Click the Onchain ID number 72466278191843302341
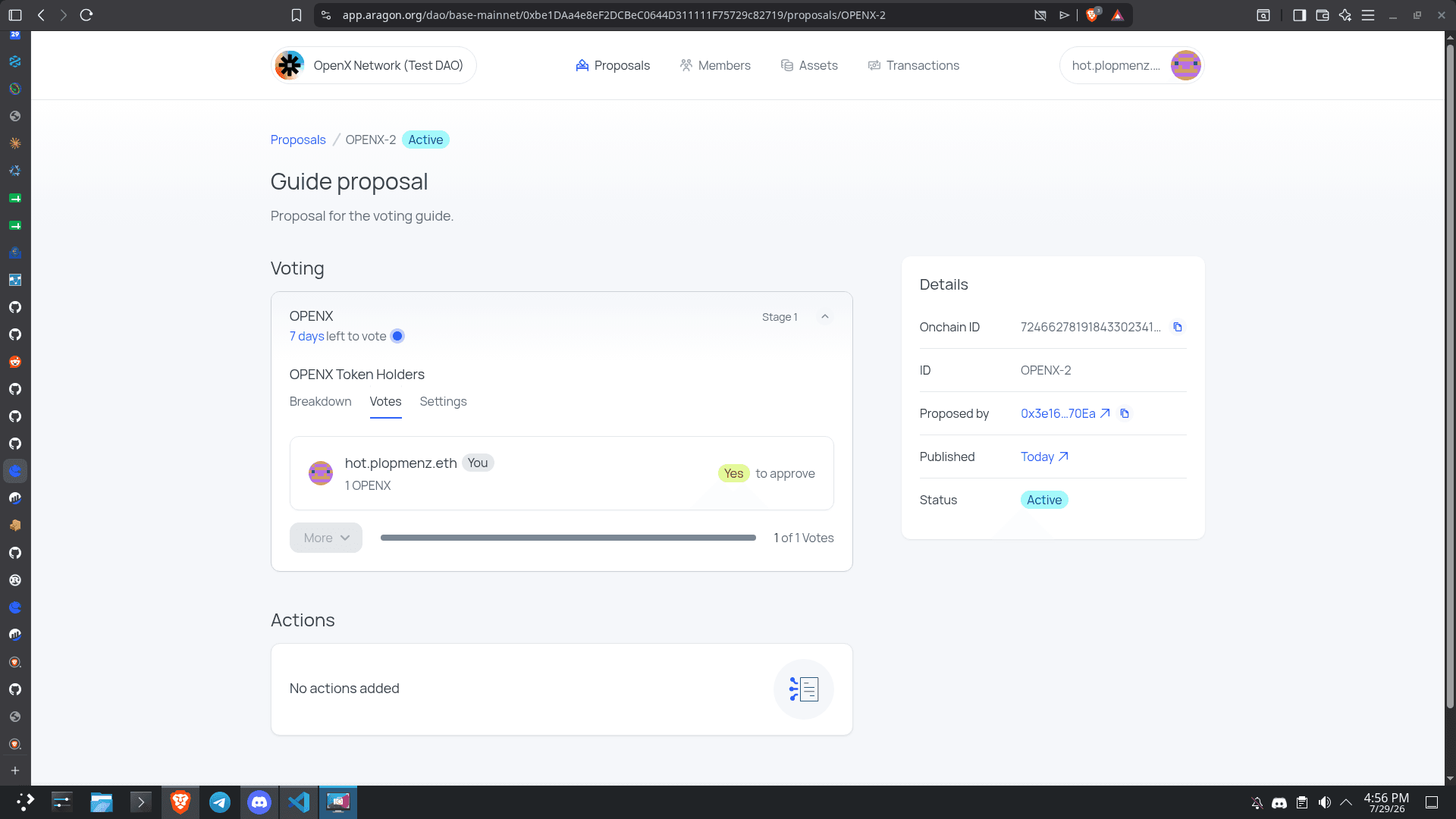Image resolution: width=1456 pixels, height=819 pixels. pos(1090,327)
